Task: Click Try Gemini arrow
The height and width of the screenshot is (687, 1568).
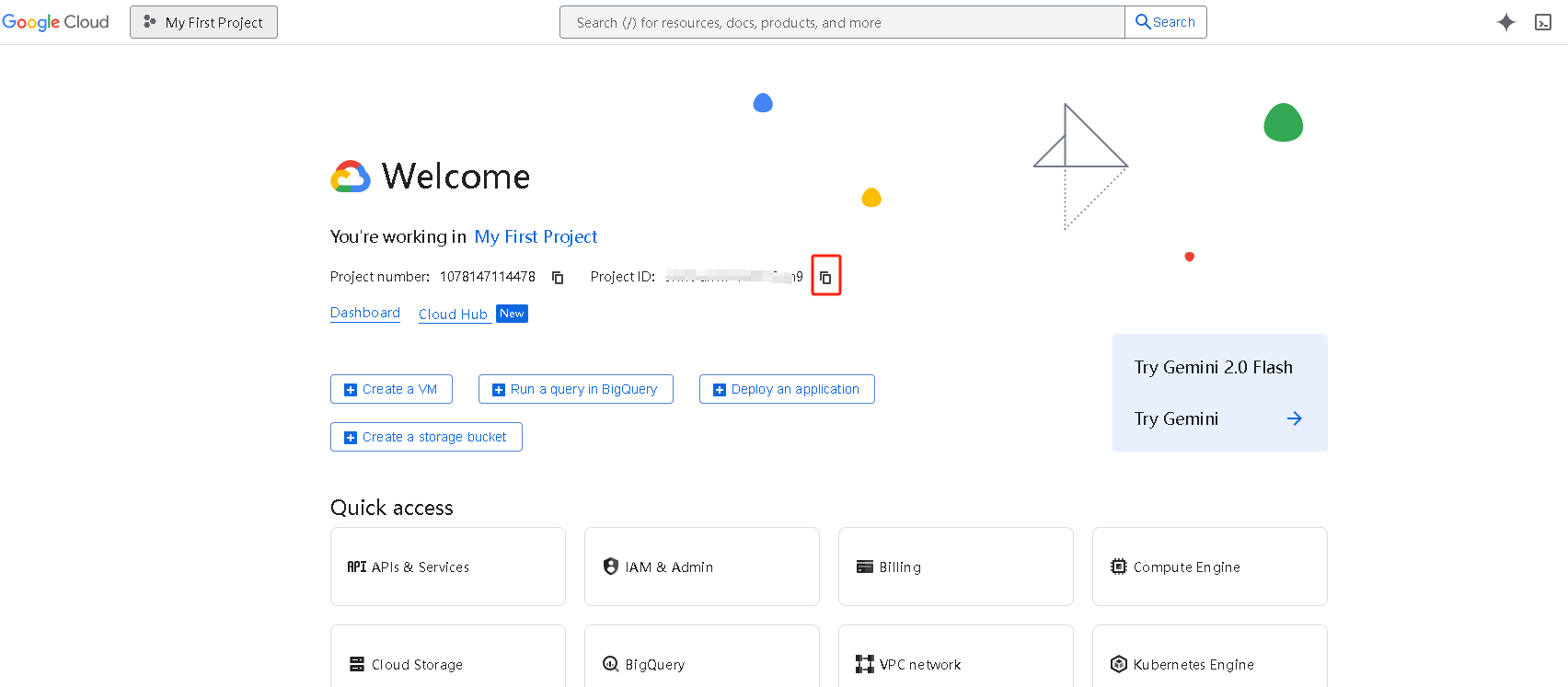Action: [1295, 418]
